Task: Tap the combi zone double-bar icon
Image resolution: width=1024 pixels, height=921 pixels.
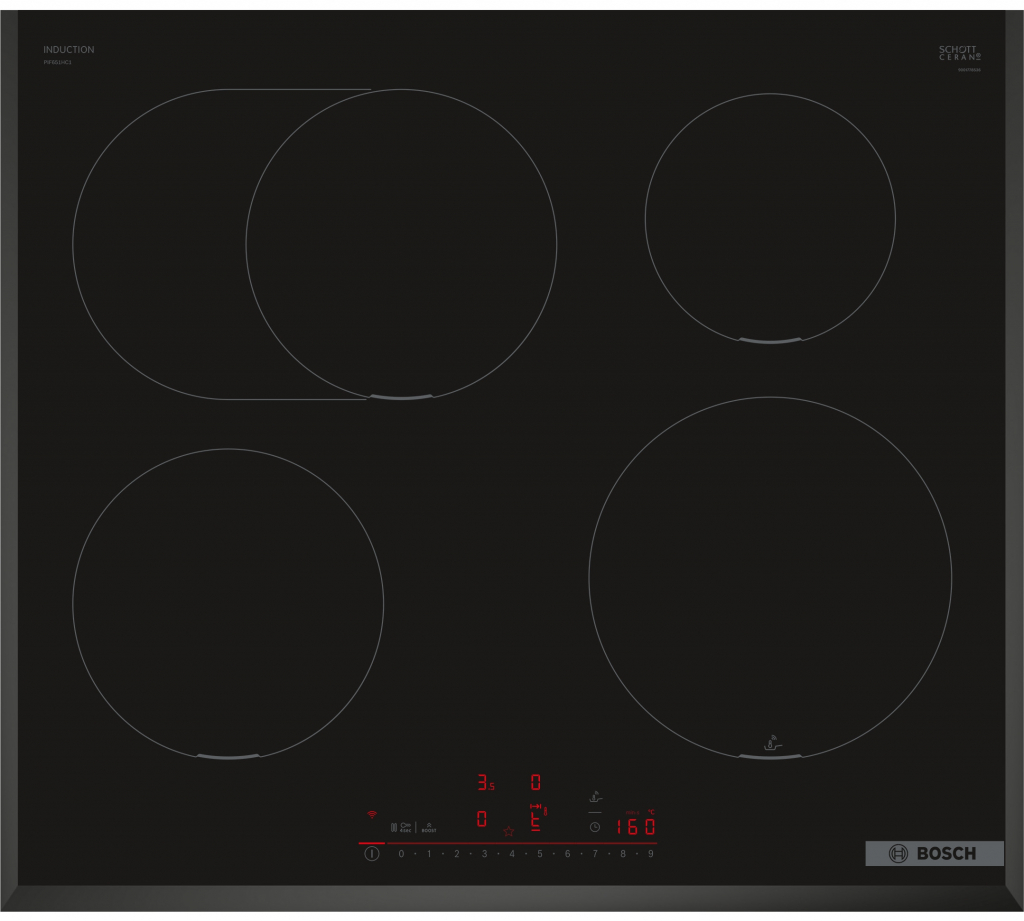Action: 394,827
